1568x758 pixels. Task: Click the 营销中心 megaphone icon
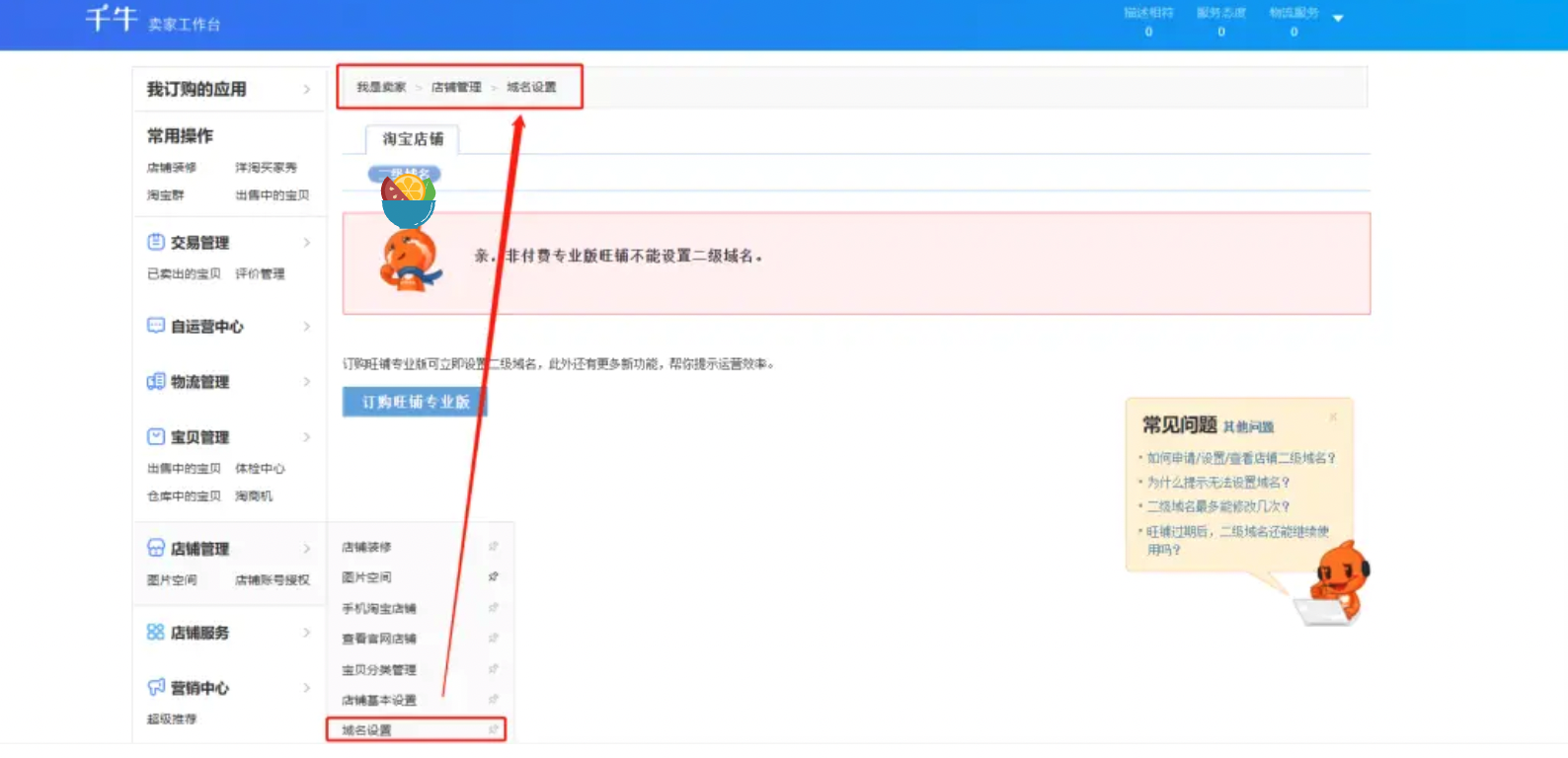(x=156, y=687)
